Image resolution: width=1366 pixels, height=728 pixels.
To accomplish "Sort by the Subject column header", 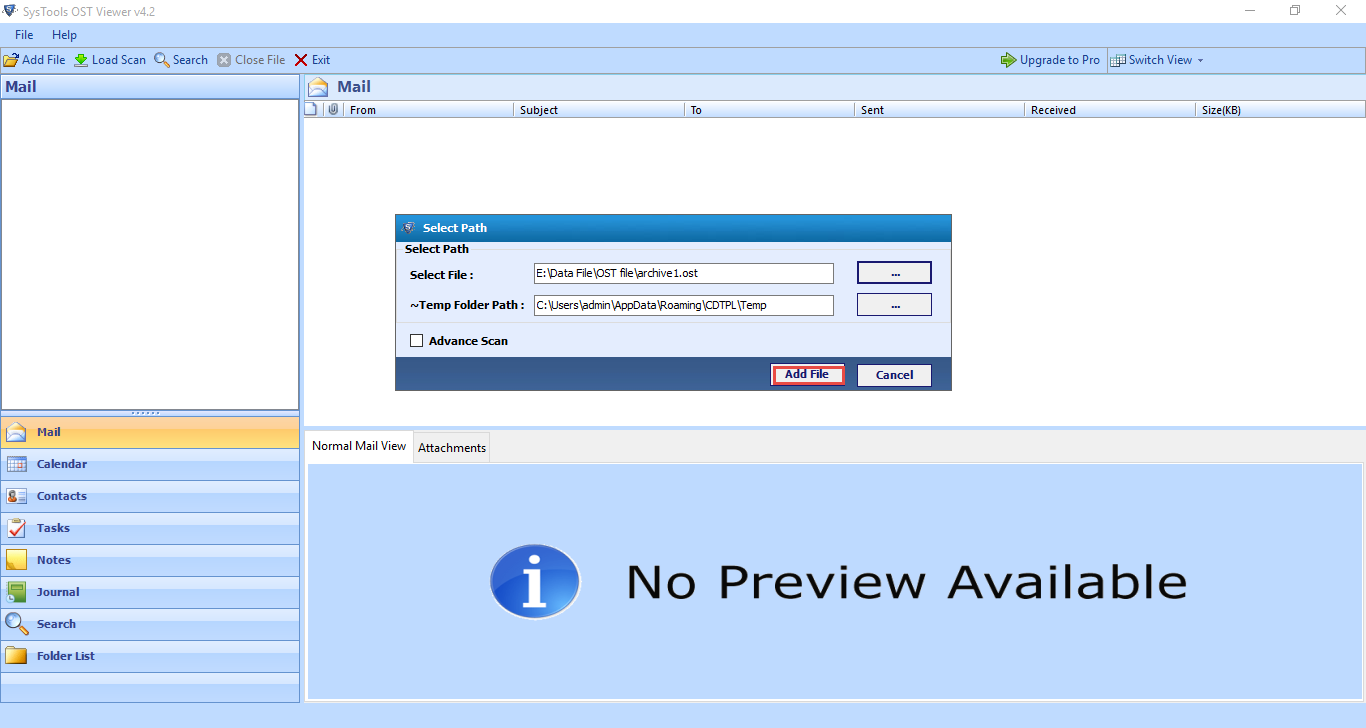I will click(599, 110).
